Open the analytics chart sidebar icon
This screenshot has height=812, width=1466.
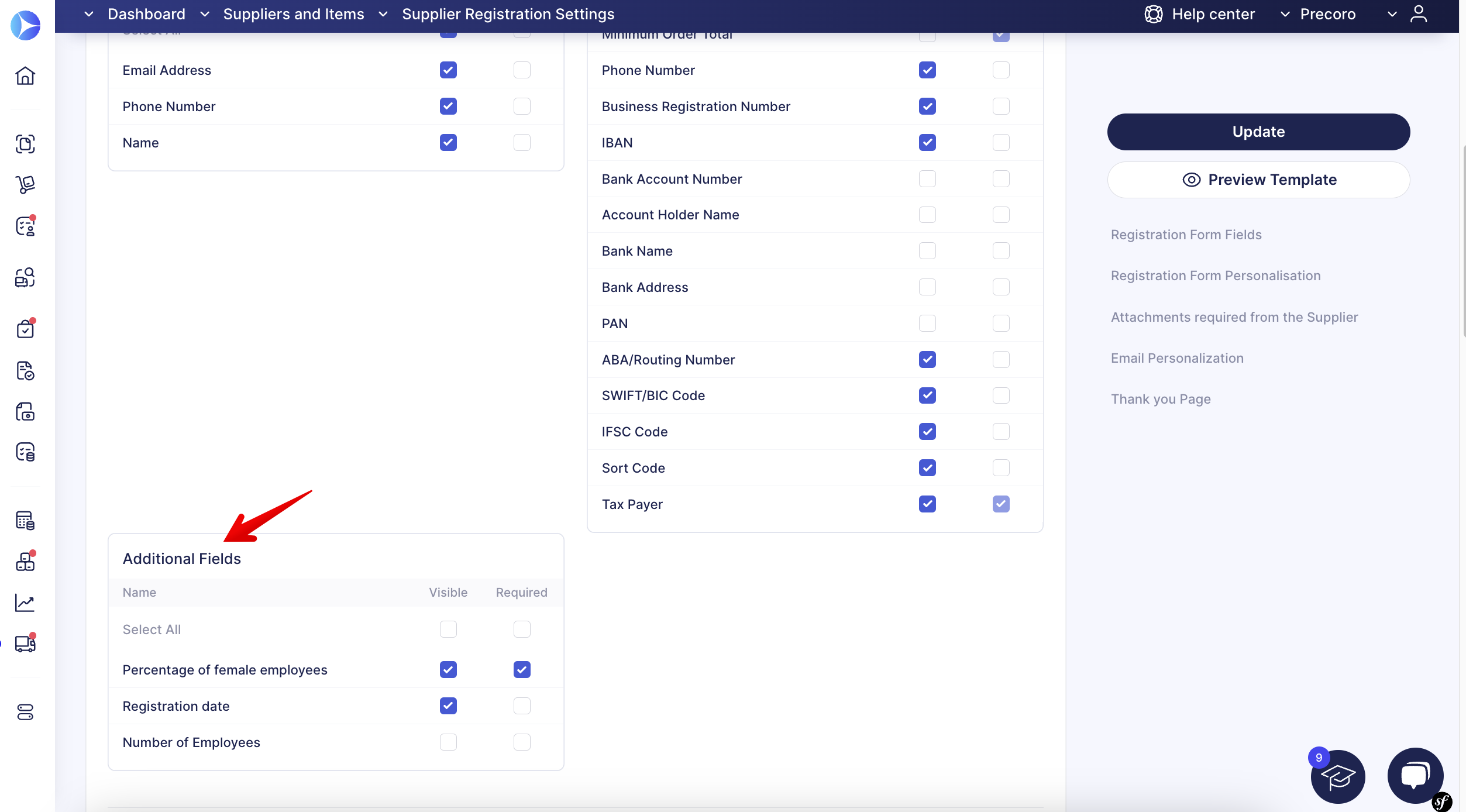click(25, 603)
